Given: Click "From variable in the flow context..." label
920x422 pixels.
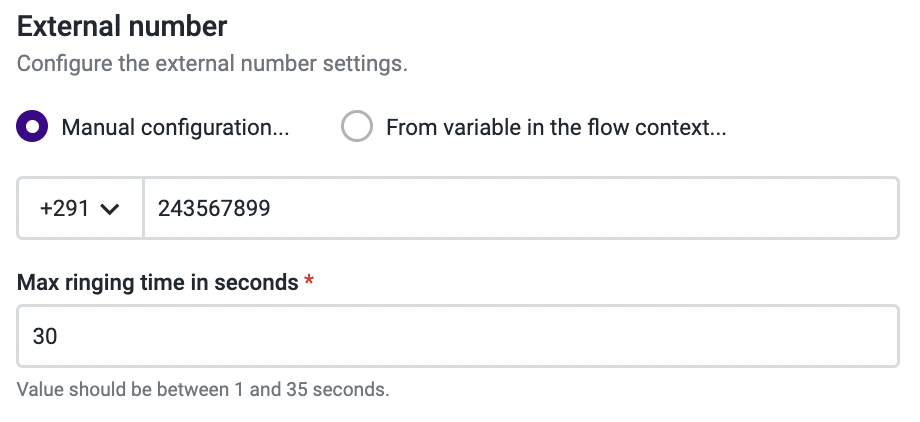Looking at the screenshot, I should [x=555, y=128].
